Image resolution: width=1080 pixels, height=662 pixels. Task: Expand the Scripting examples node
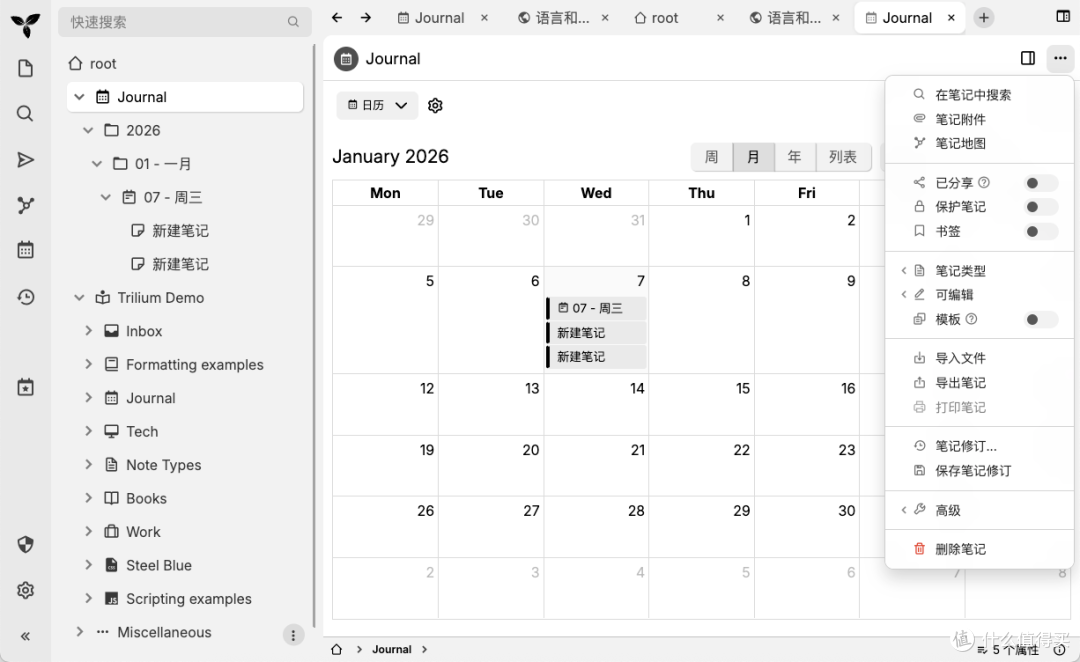(88, 599)
